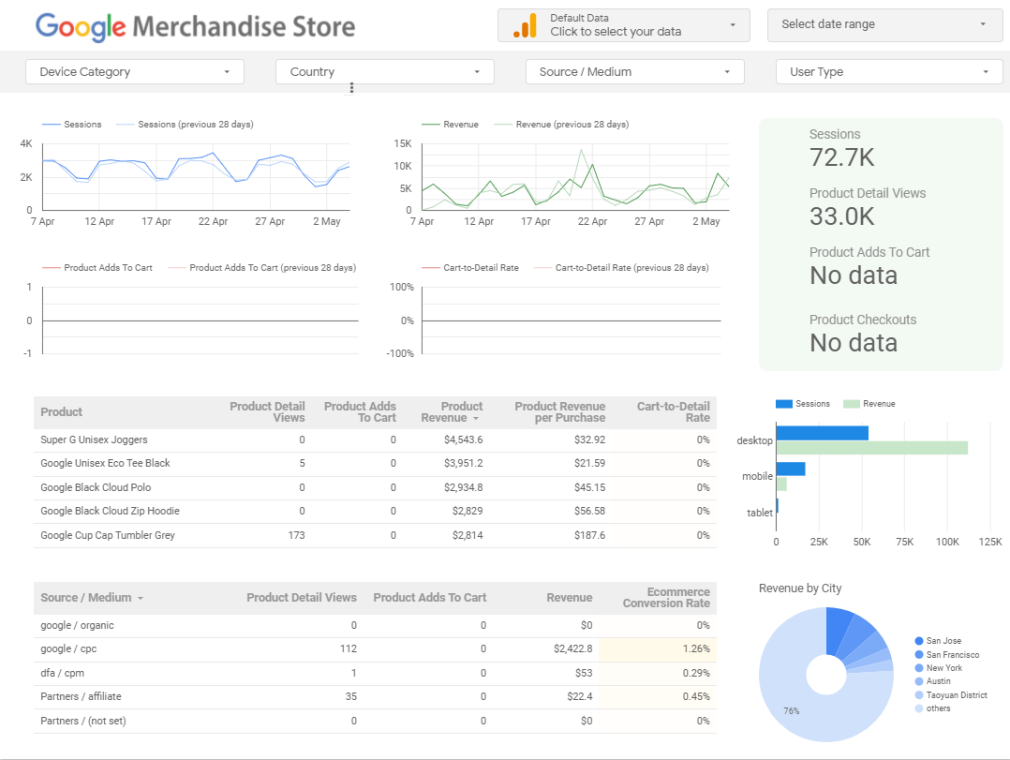This screenshot has height=760, width=1010.
Task: Select the Super G Unisex Joggers row
Action: pos(375,440)
